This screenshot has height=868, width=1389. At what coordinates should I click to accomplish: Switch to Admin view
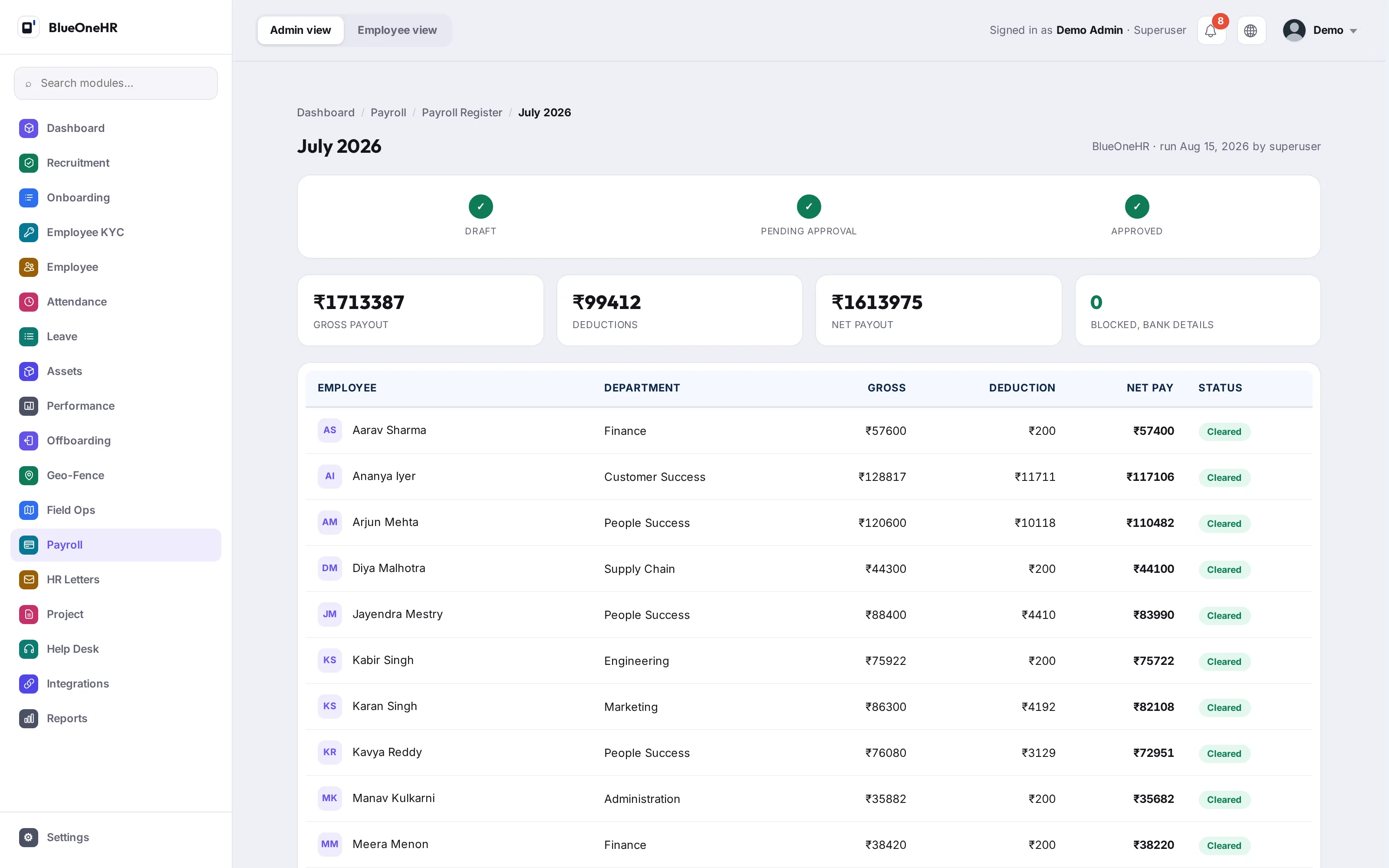coord(300,30)
